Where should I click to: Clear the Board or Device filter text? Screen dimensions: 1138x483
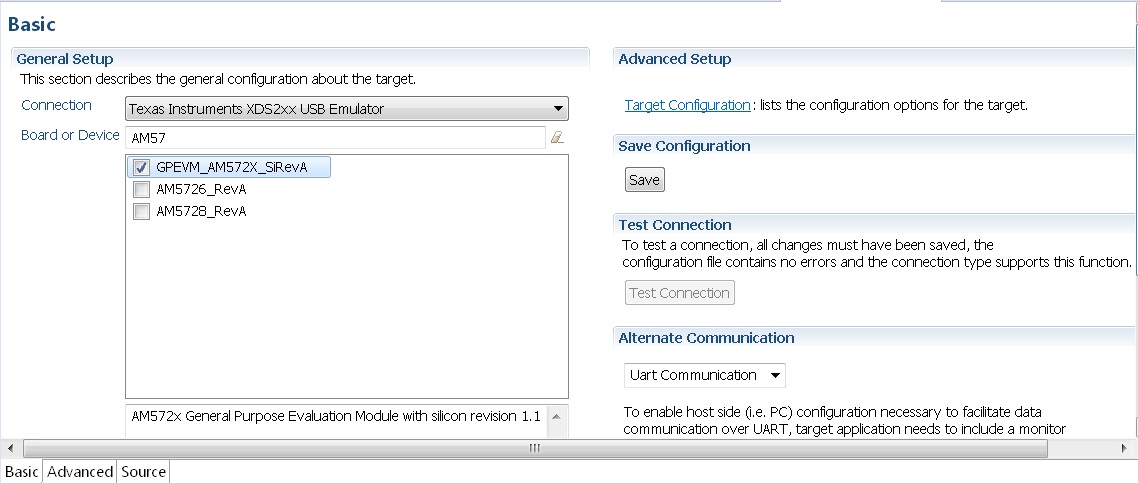pyautogui.click(x=558, y=137)
